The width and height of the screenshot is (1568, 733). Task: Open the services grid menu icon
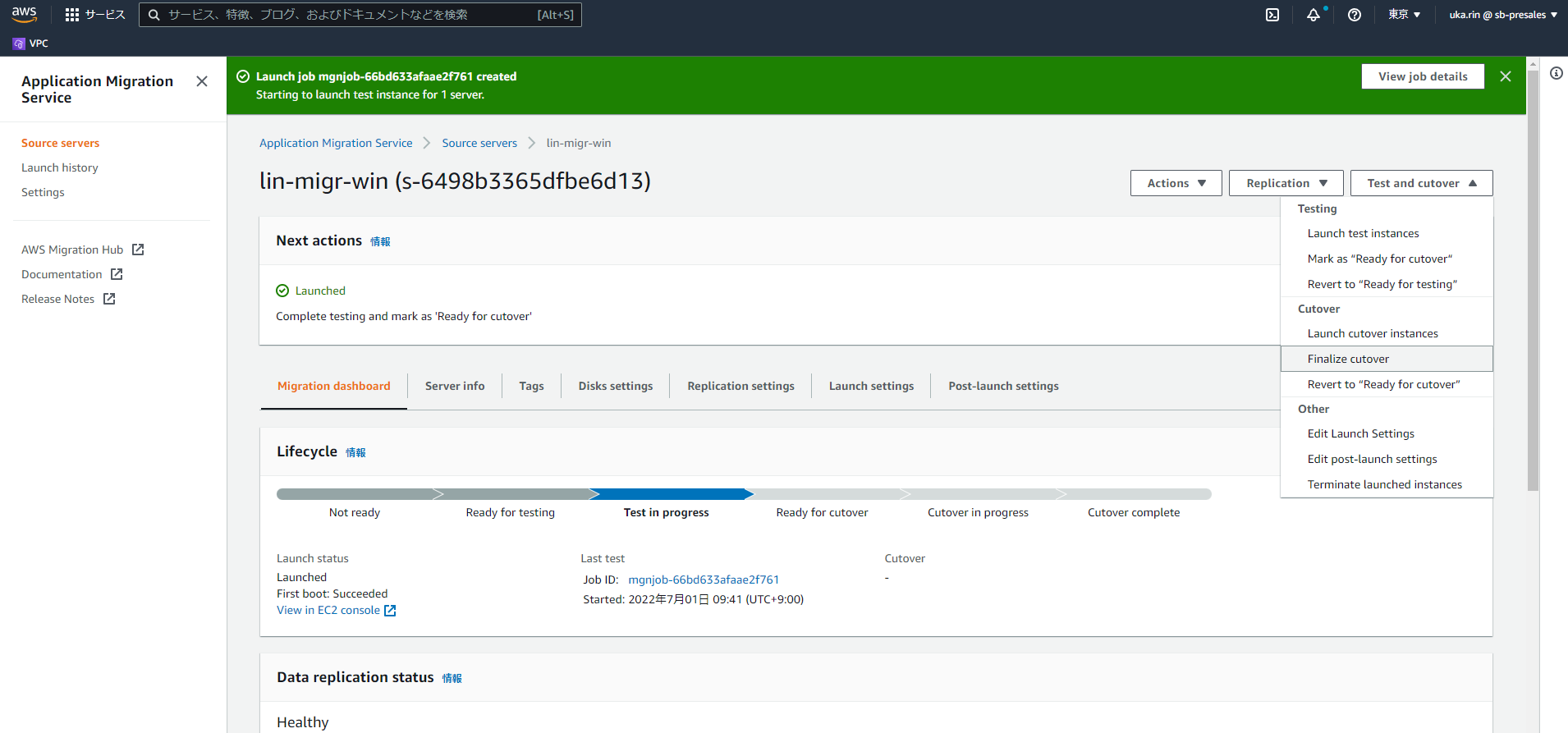72,15
